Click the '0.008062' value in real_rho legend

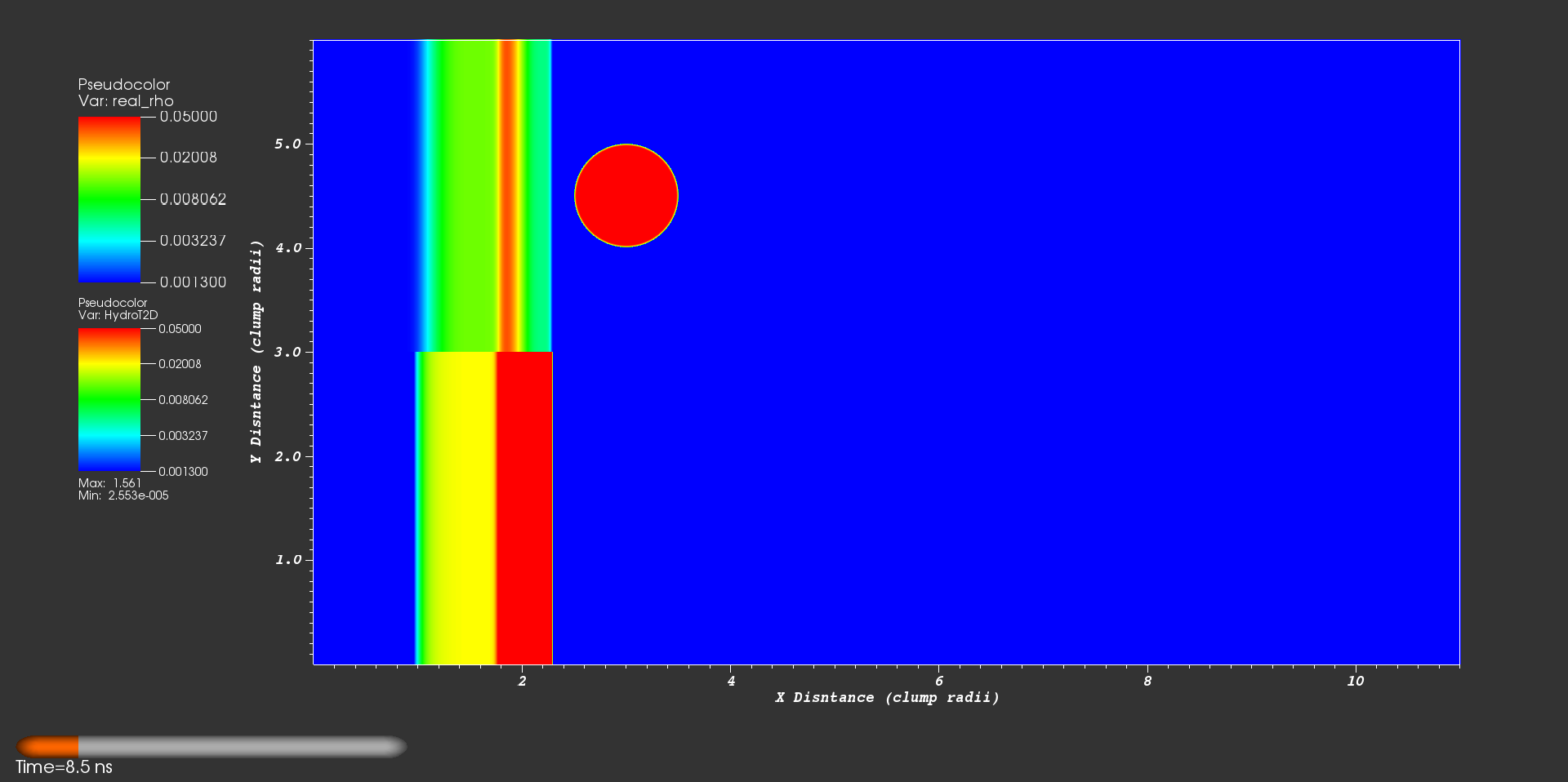(193, 199)
